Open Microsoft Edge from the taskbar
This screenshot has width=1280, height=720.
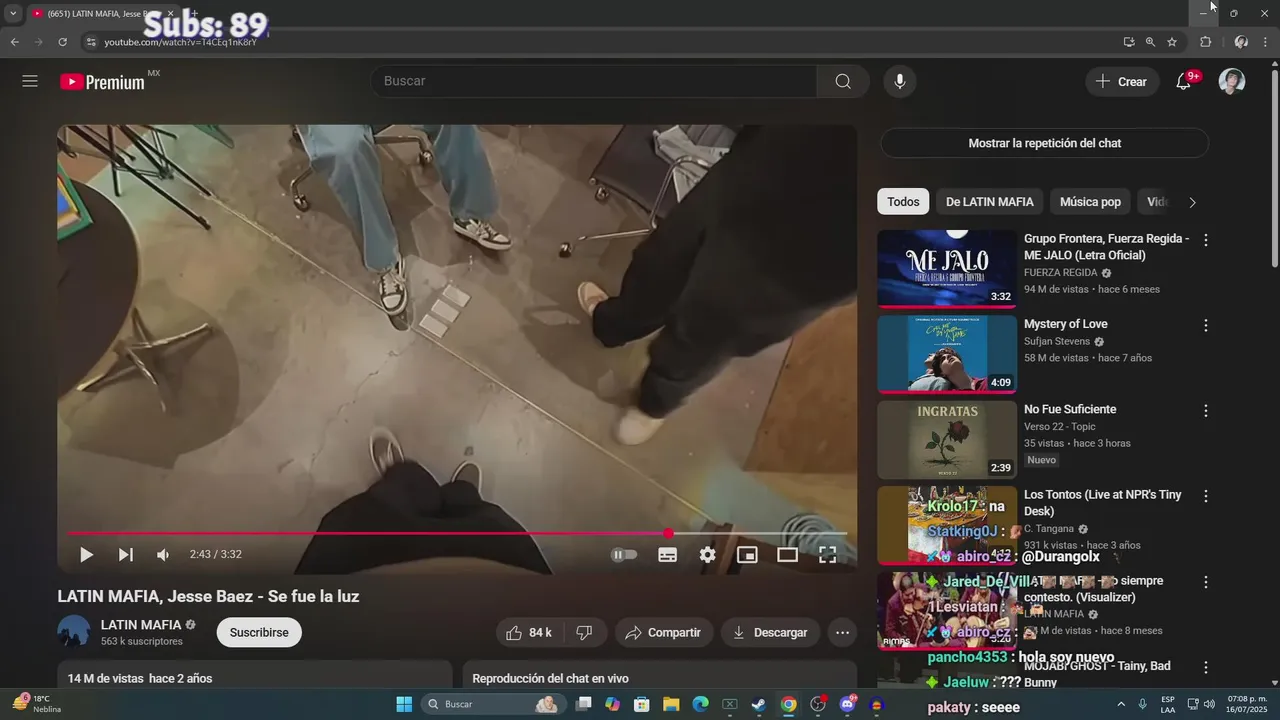point(700,704)
